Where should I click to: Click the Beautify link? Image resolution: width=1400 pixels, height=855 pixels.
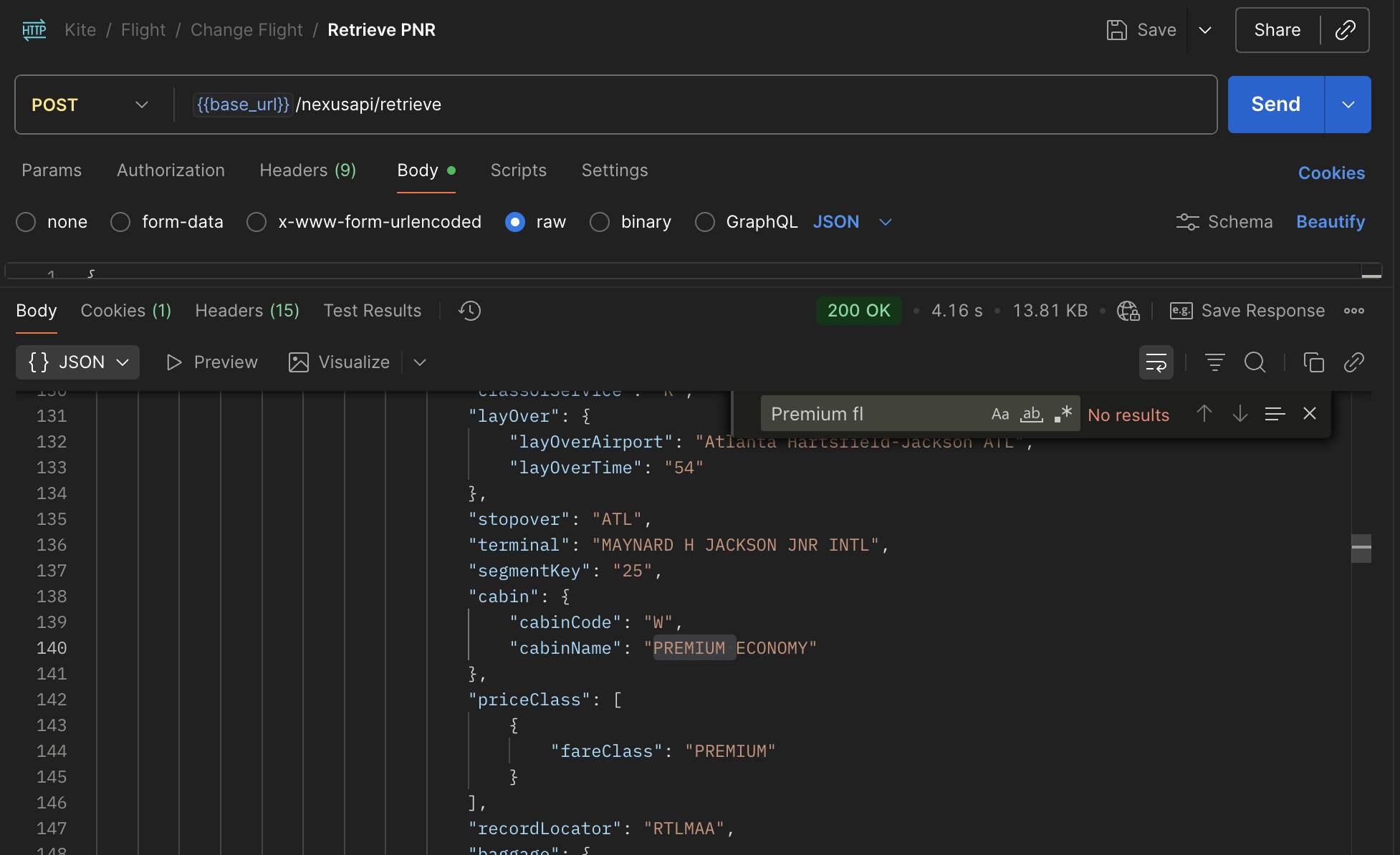(1330, 222)
